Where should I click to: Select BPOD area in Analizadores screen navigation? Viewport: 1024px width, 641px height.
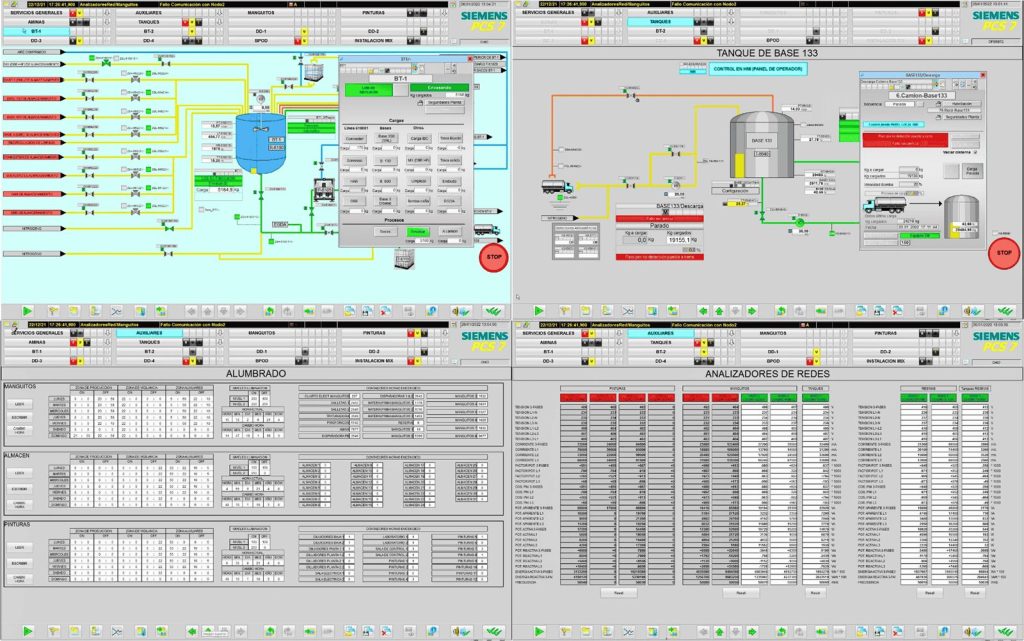point(773,360)
